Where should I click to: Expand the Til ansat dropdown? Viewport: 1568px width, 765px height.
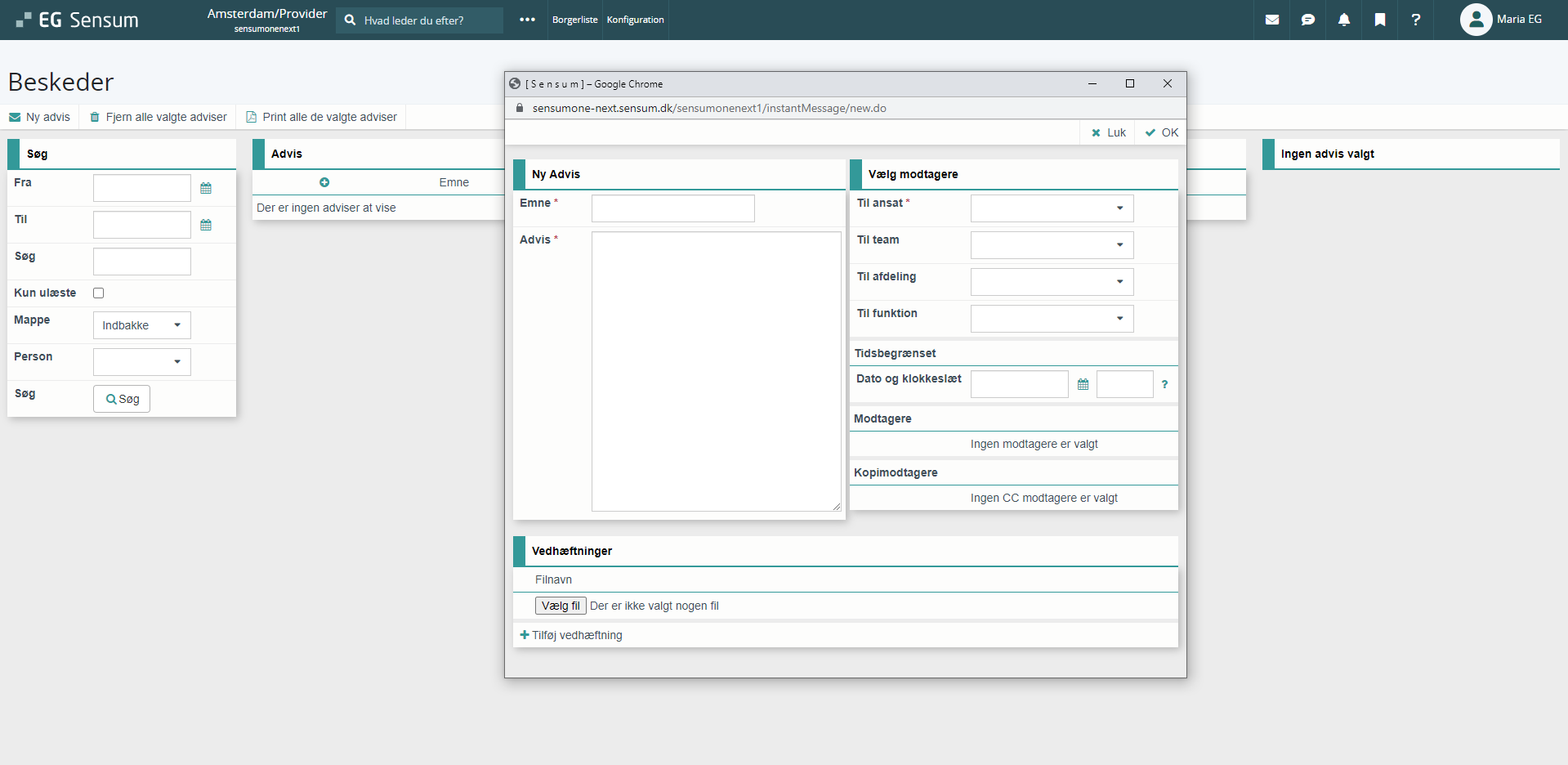(1052, 208)
